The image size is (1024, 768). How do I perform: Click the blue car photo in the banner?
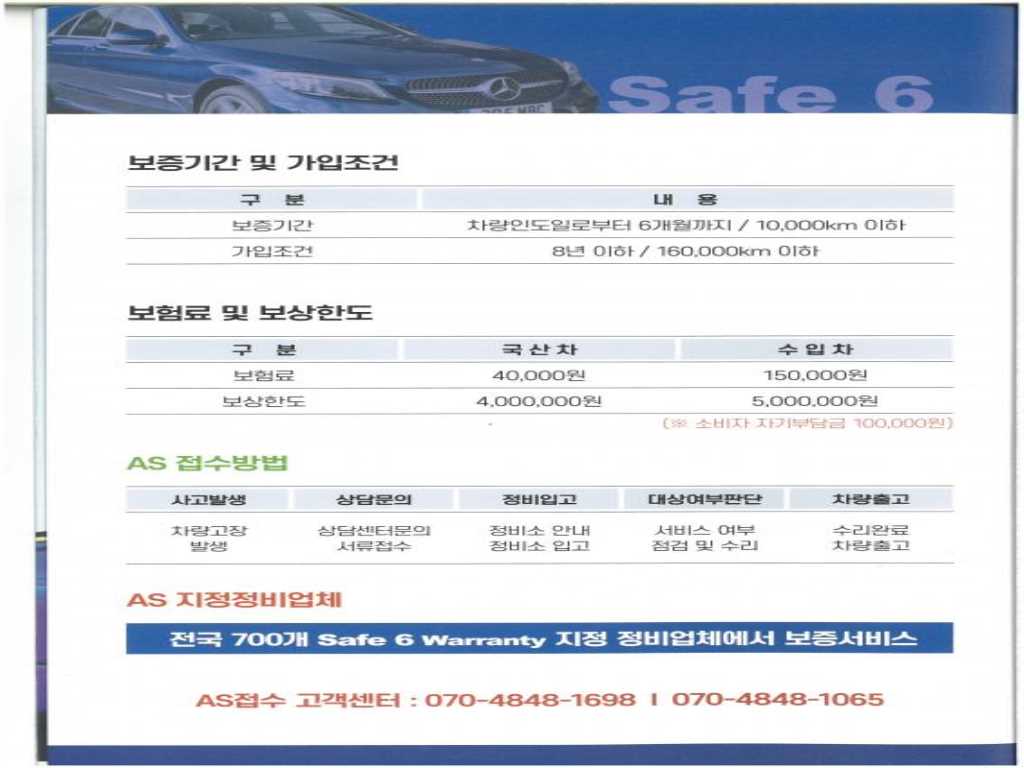click(x=320, y=60)
